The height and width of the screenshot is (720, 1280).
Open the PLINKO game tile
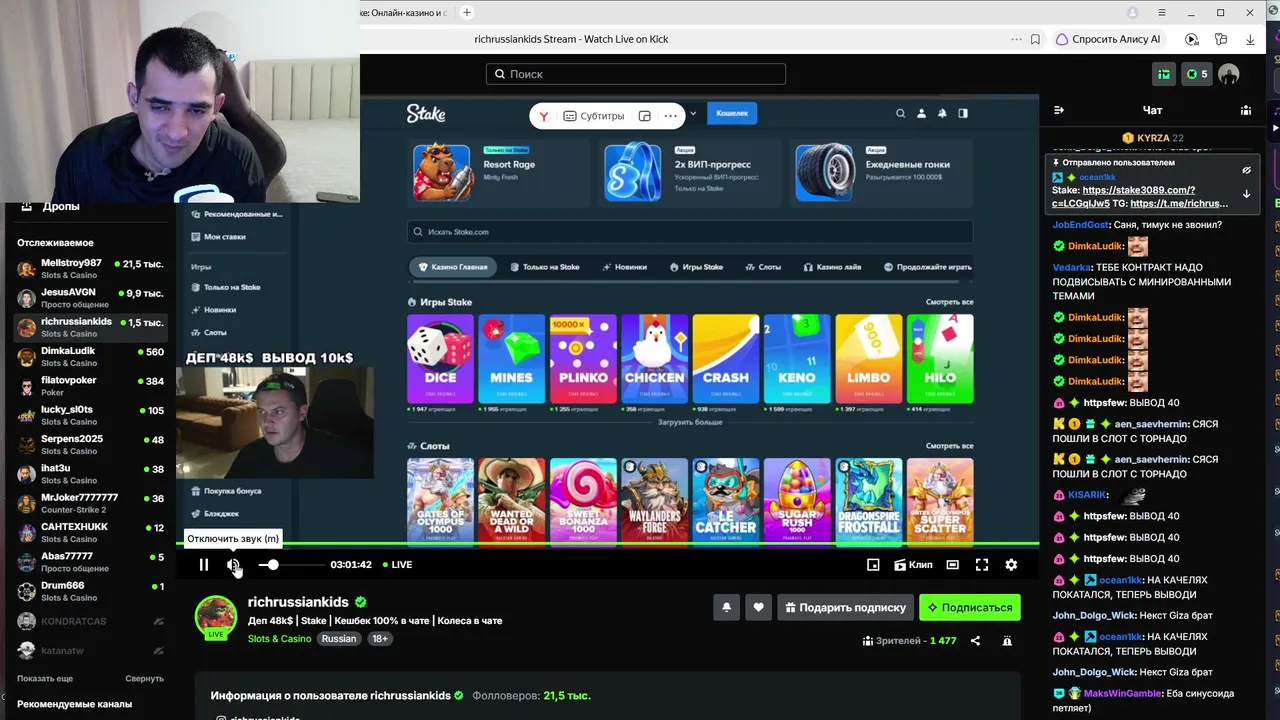(x=583, y=358)
